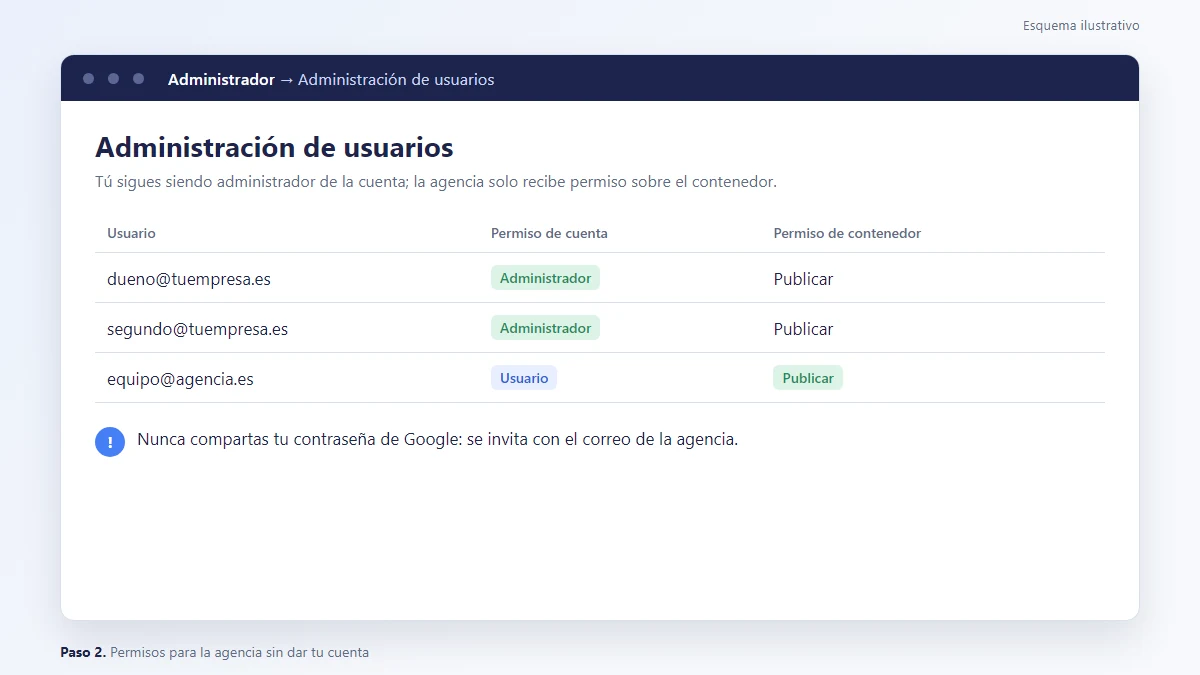Click the Google password warning note text

437,439
